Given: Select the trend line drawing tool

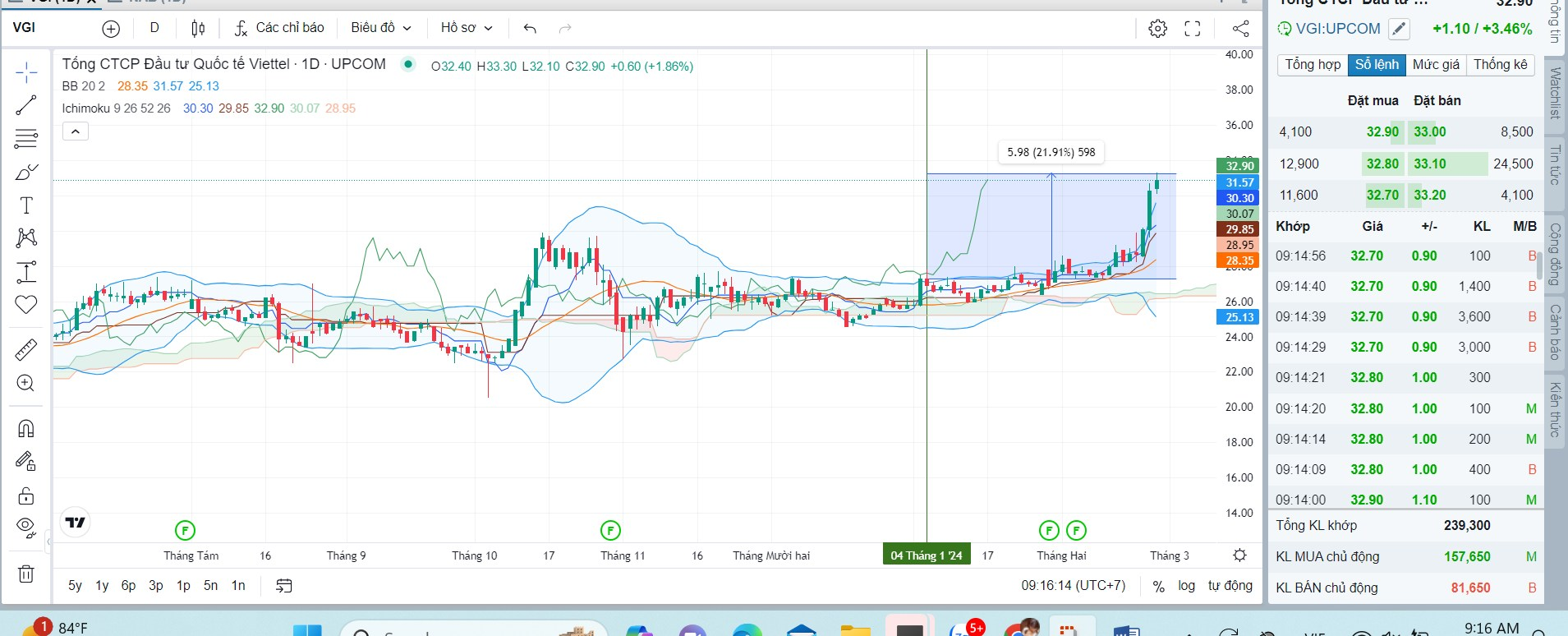Looking at the screenshot, I should (x=26, y=105).
